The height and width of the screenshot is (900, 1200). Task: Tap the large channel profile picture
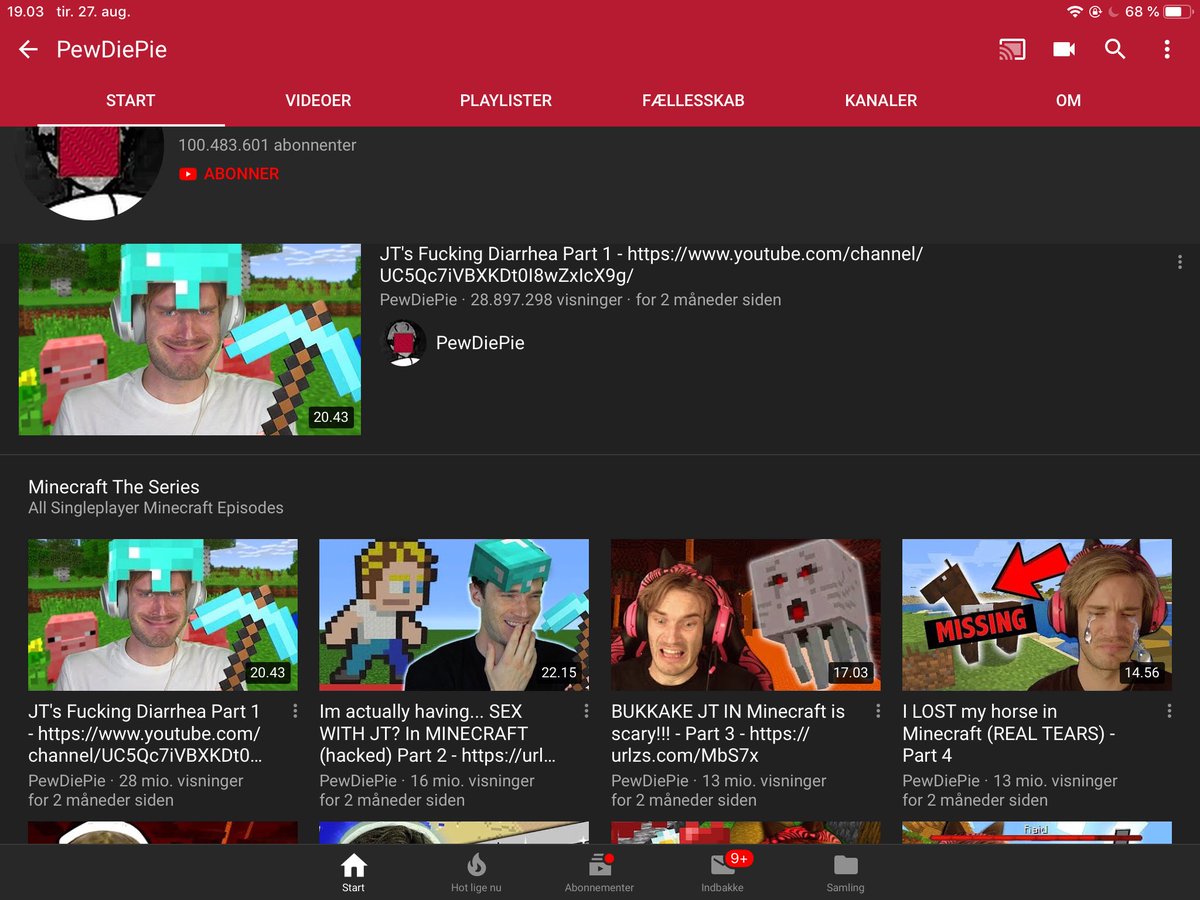click(90, 171)
